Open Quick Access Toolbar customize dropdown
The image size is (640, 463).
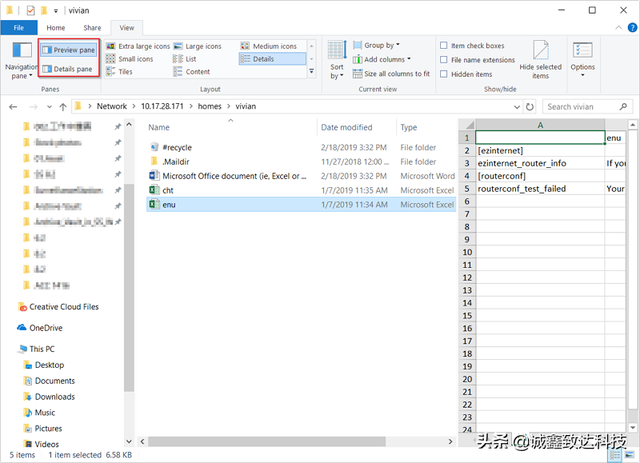[56, 11]
